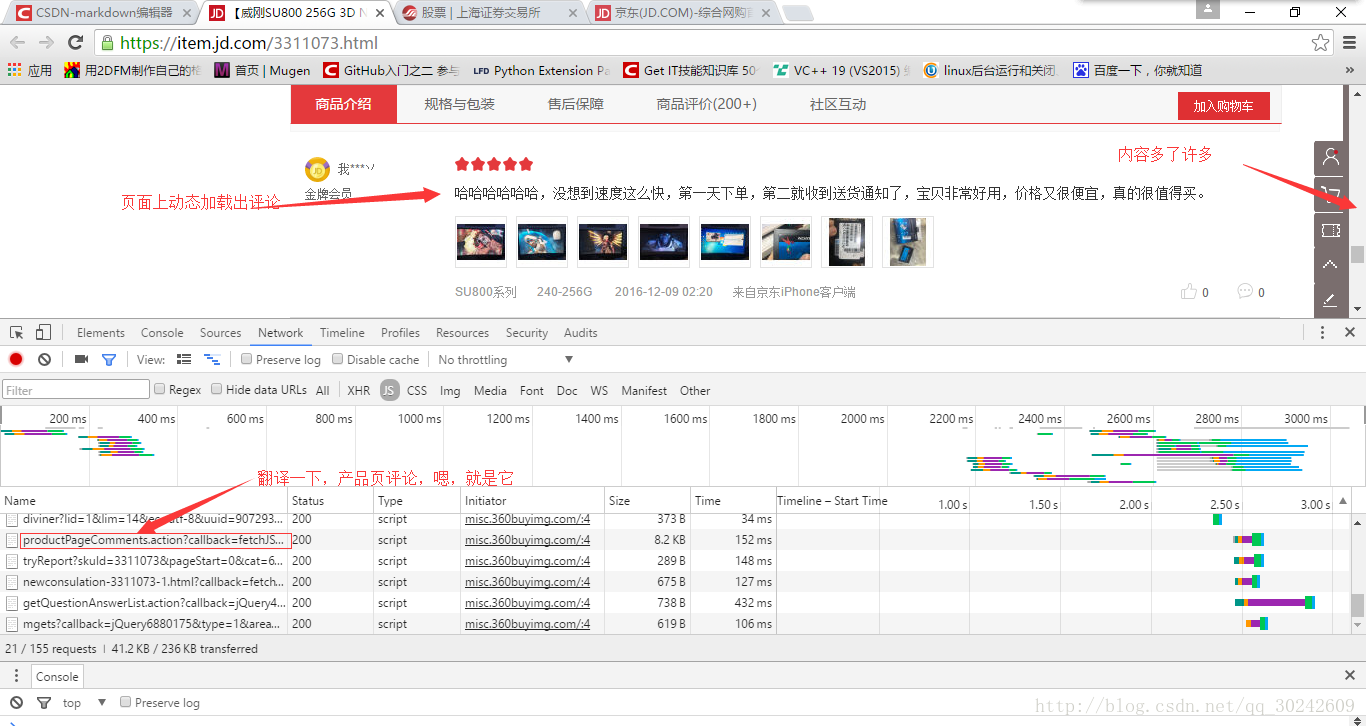Open the 百度一下，你就知道 bookmark
The height and width of the screenshot is (726, 1366).
tap(1138, 70)
